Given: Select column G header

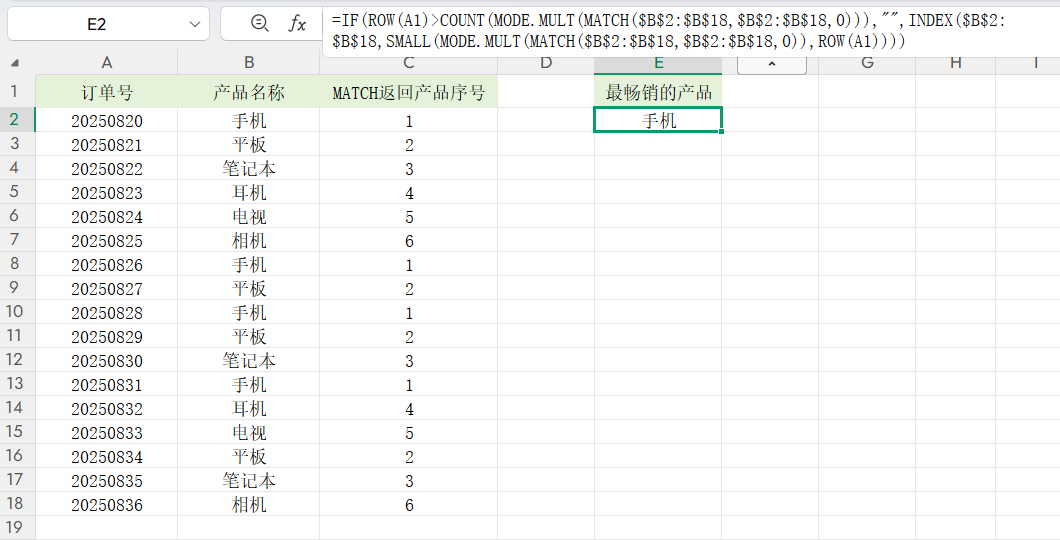Looking at the screenshot, I should click(866, 63).
